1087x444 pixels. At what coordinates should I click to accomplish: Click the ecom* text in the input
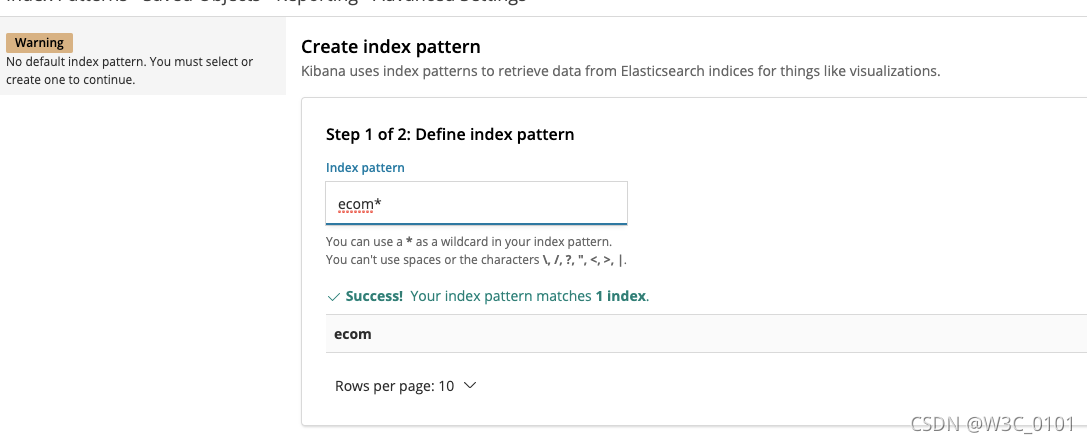click(360, 204)
